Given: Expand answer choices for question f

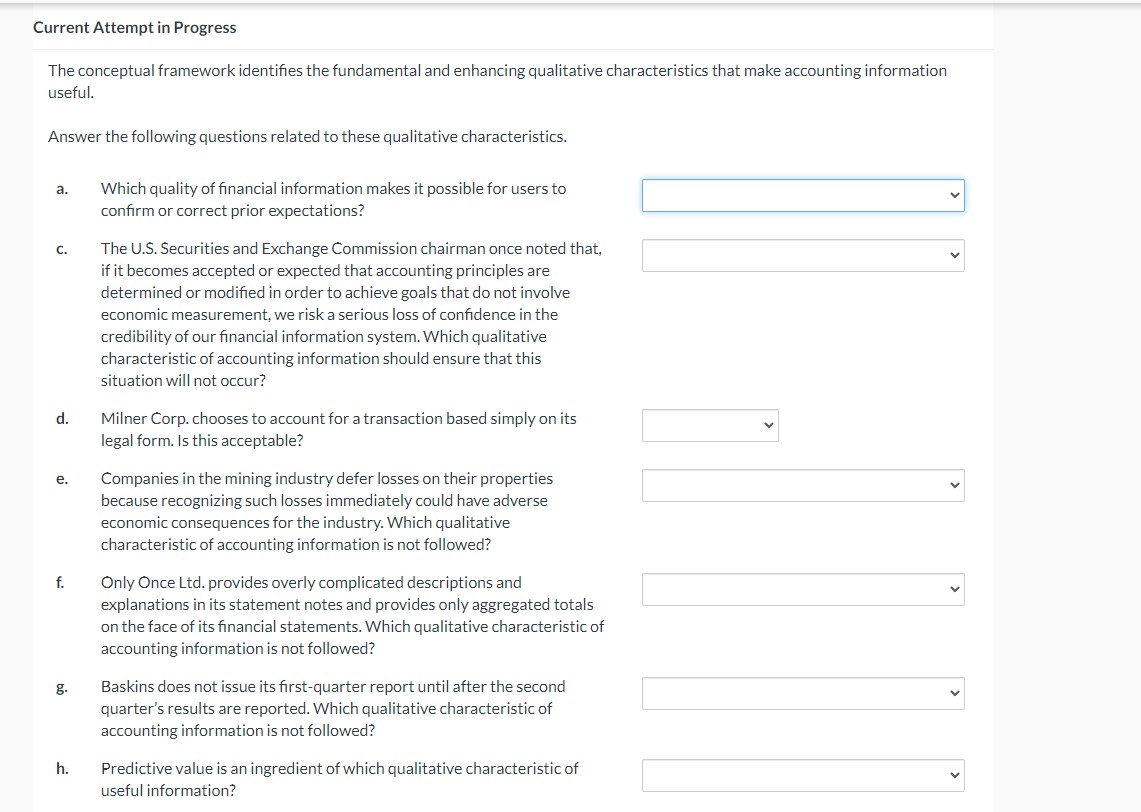Looking at the screenshot, I should coord(954,589).
